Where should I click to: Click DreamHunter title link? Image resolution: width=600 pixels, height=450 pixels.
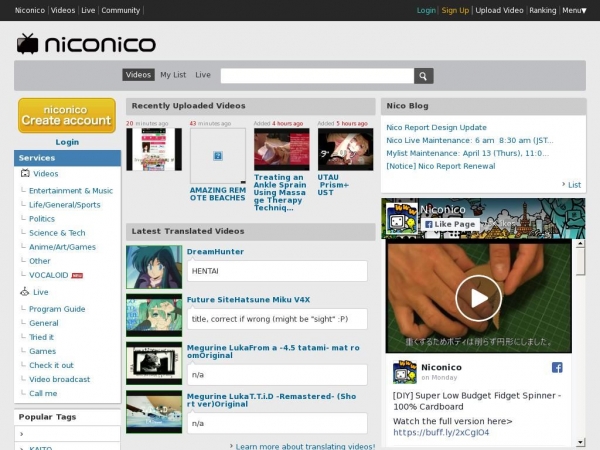(x=215, y=252)
